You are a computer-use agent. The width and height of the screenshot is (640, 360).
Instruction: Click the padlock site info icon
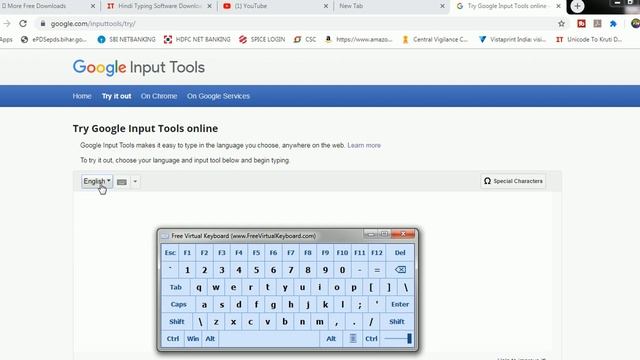(x=43, y=24)
